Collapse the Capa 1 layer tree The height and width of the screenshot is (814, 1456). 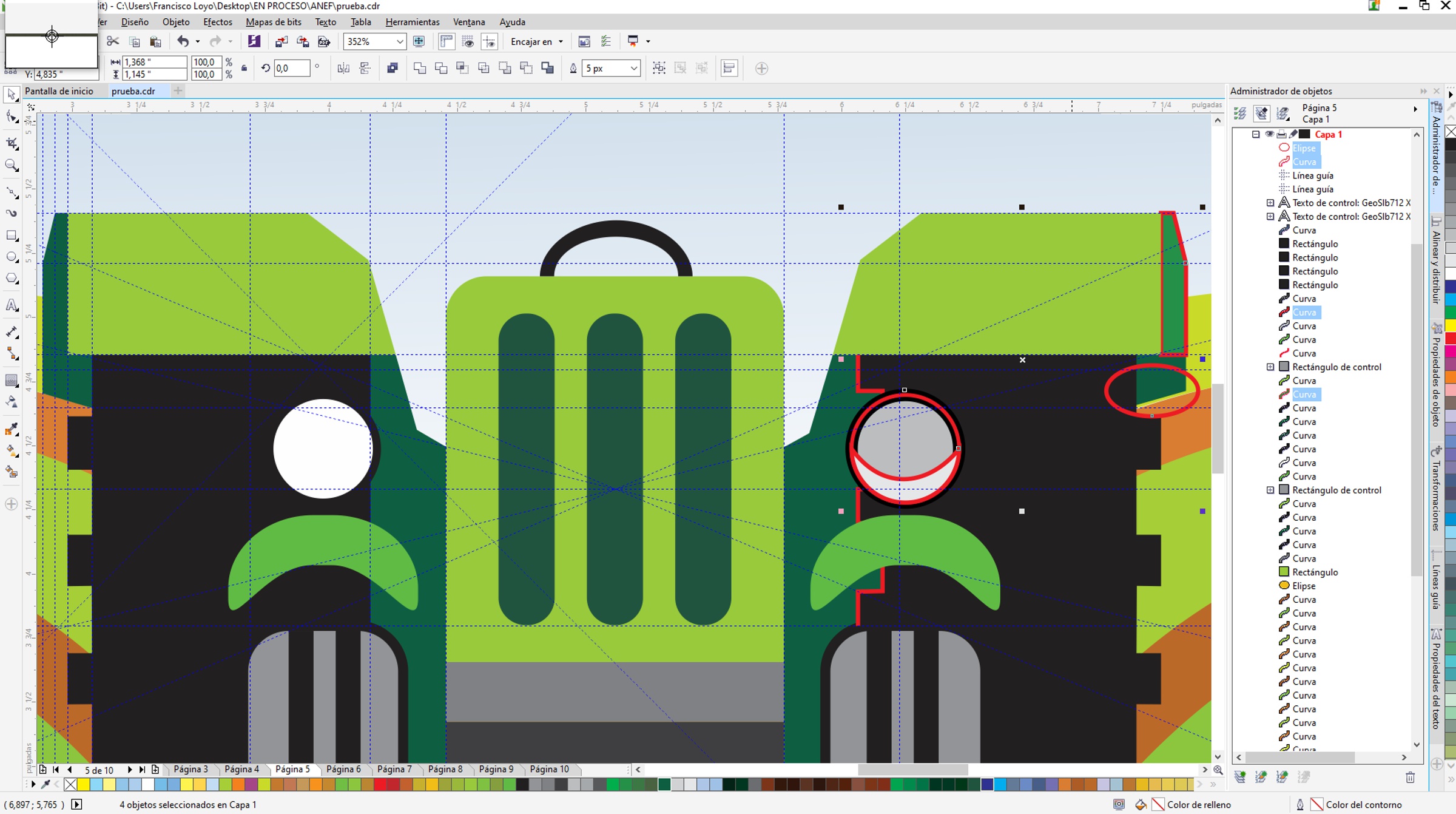1256,134
